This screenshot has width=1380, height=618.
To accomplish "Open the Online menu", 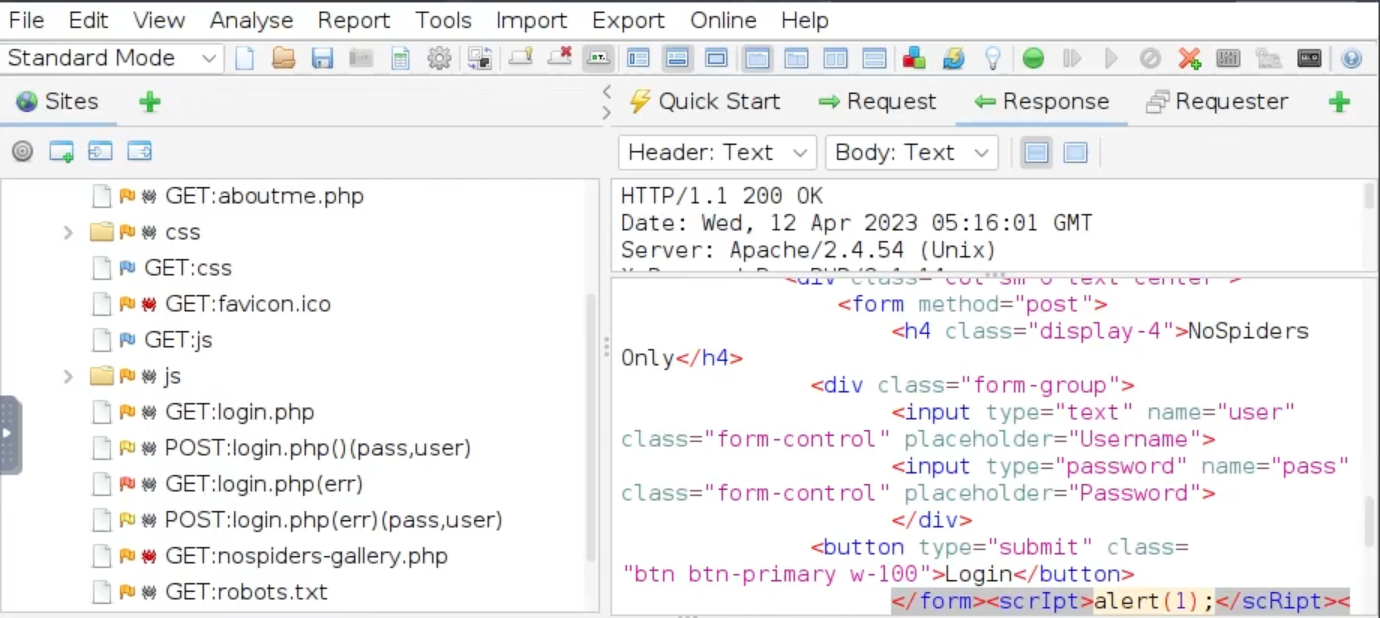I will pyautogui.click(x=723, y=20).
